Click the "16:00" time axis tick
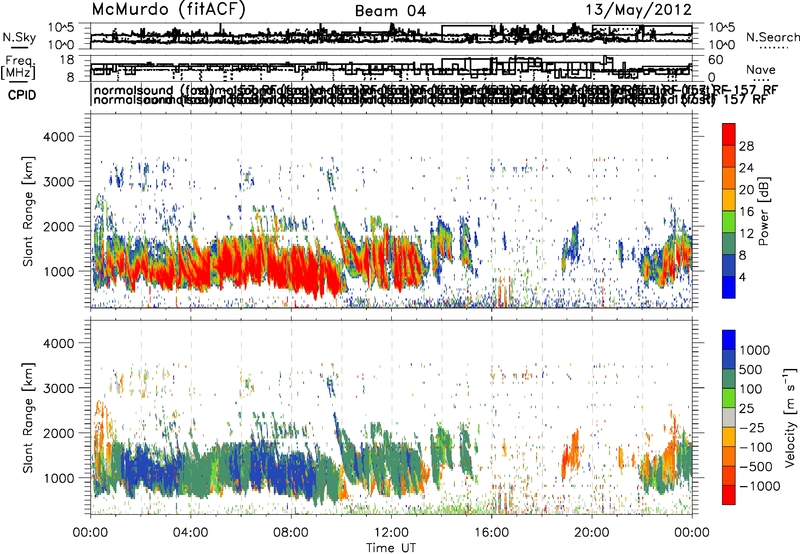Screen dimensions: 800x554 point(492,532)
